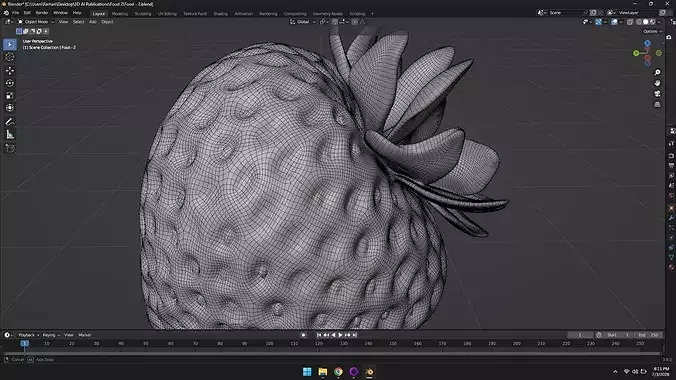This screenshot has height=380, width=676.
Task: Pick the Annotate pencil tool
Action: pyautogui.click(x=10, y=122)
